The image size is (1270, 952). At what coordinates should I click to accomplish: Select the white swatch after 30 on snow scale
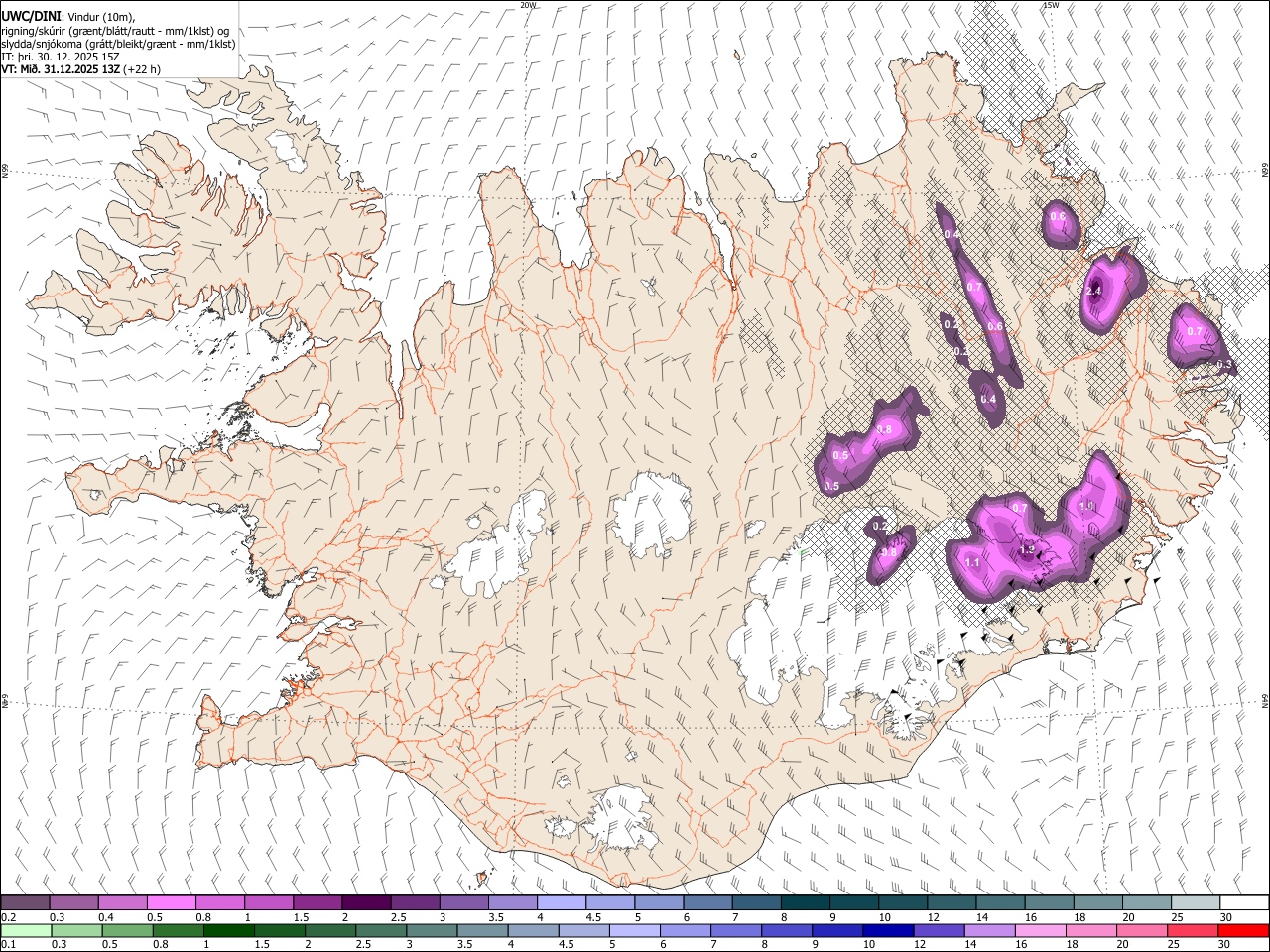[x=1244, y=902]
